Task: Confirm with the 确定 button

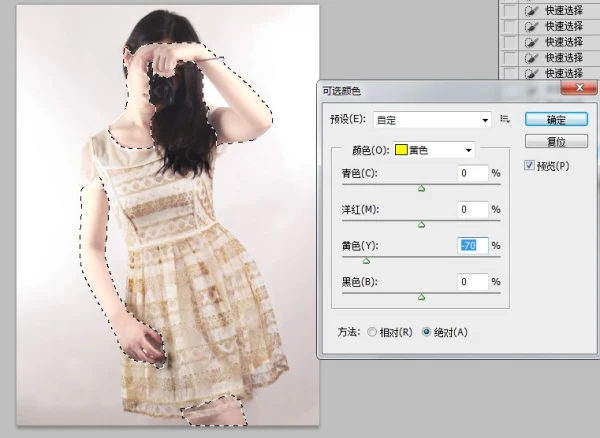Action: [x=556, y=119]
